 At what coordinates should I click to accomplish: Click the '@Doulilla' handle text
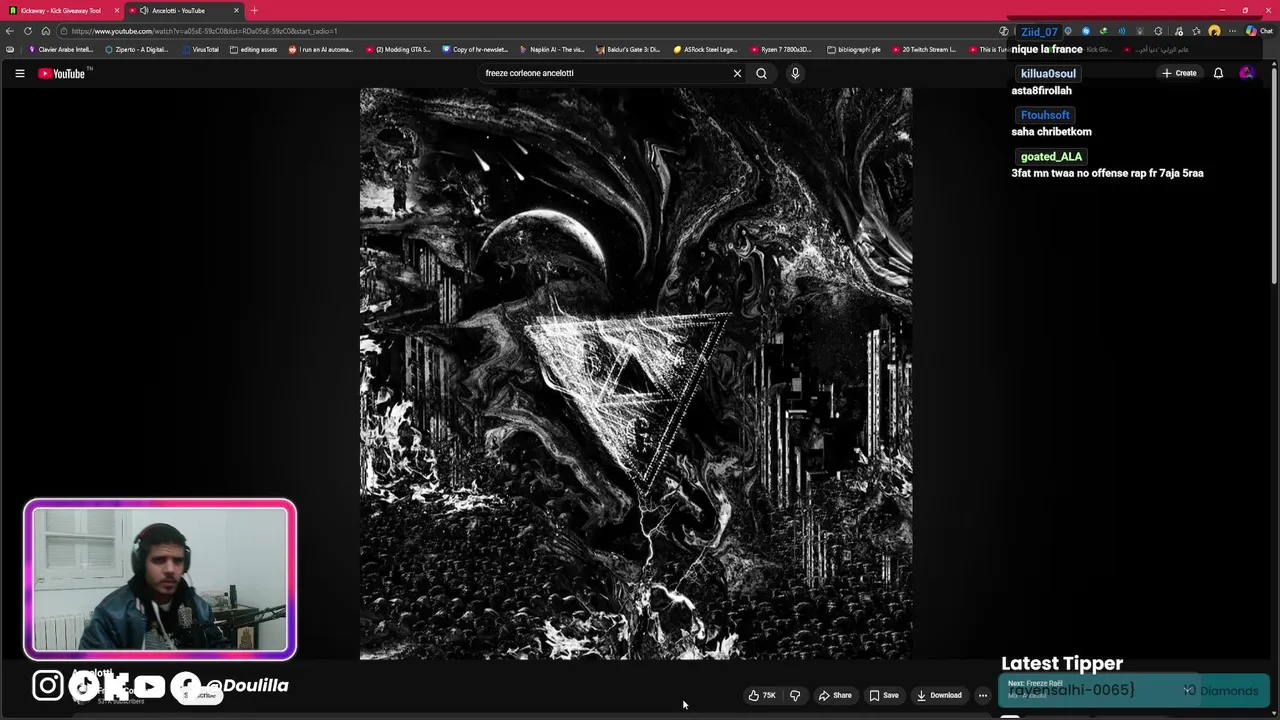click(247, 685)
